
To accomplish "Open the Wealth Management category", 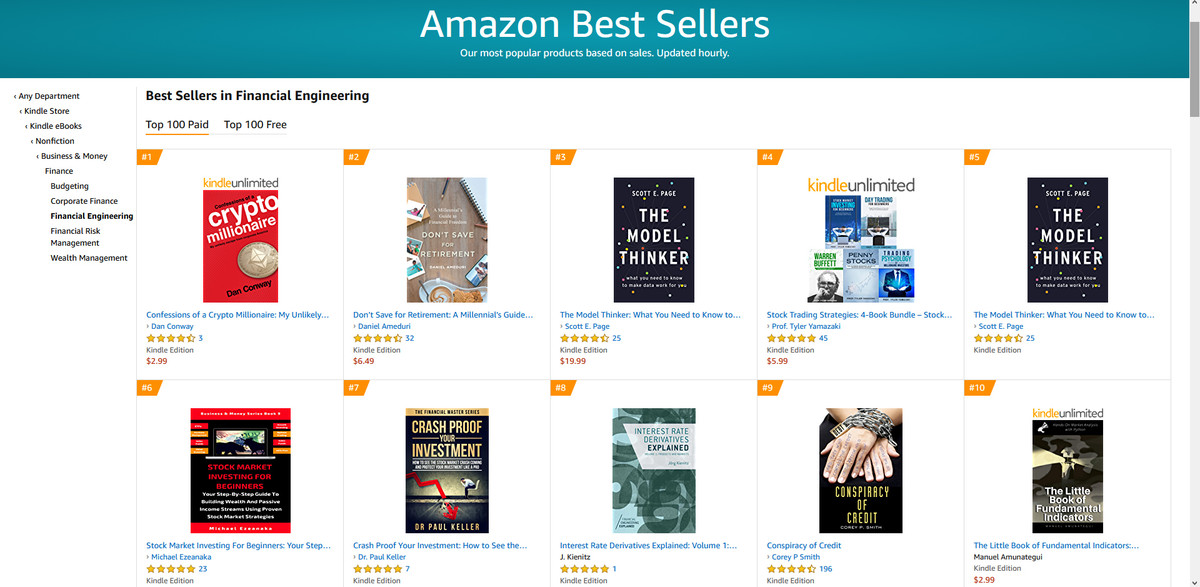I will 89,258.
